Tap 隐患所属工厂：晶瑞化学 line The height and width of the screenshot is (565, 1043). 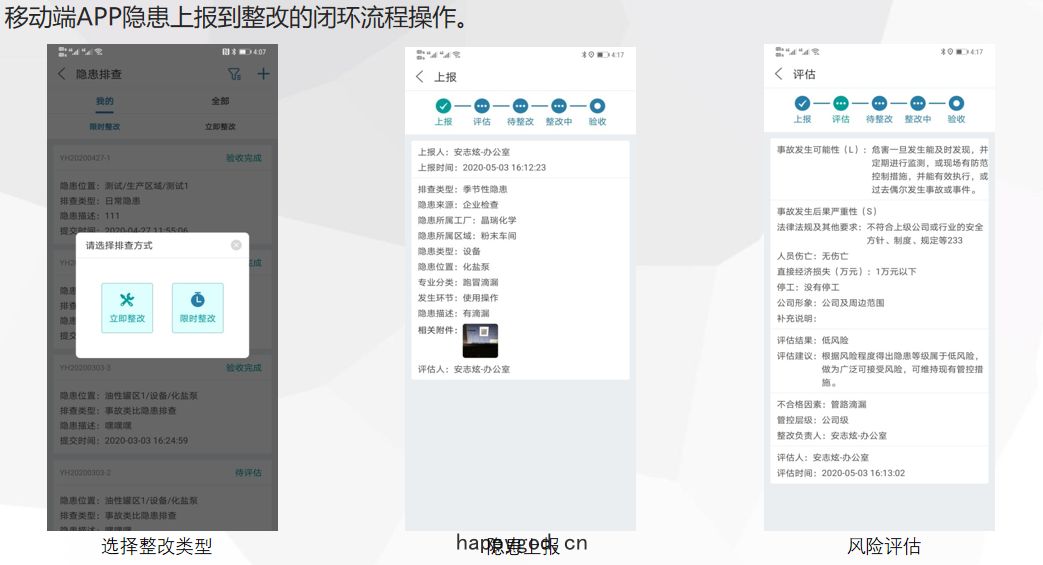pos(467,220)
